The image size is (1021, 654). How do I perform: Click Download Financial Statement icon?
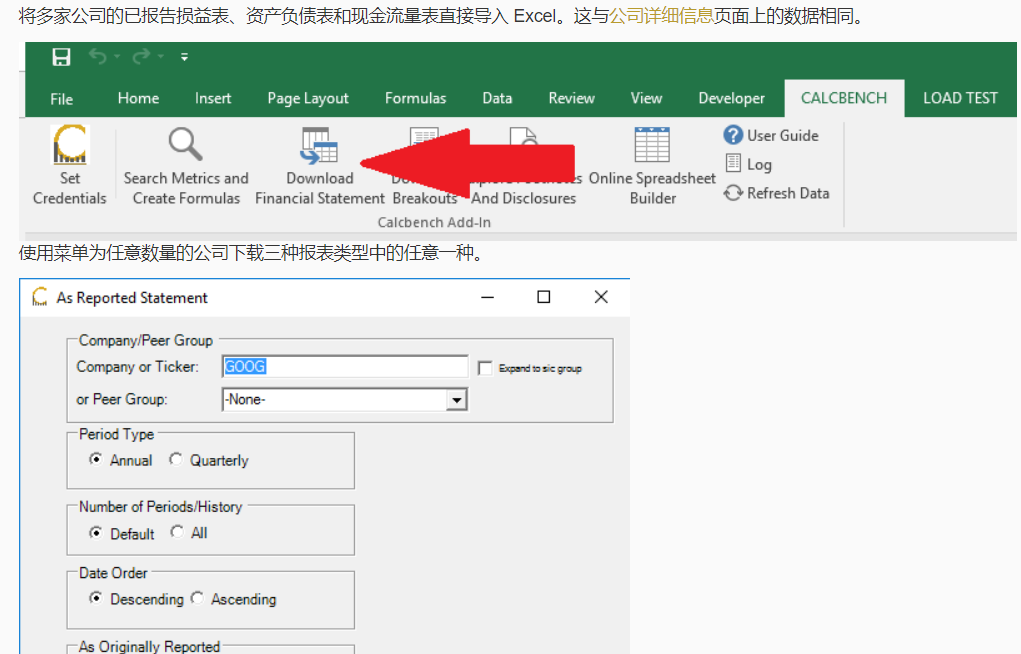point(318,145)
